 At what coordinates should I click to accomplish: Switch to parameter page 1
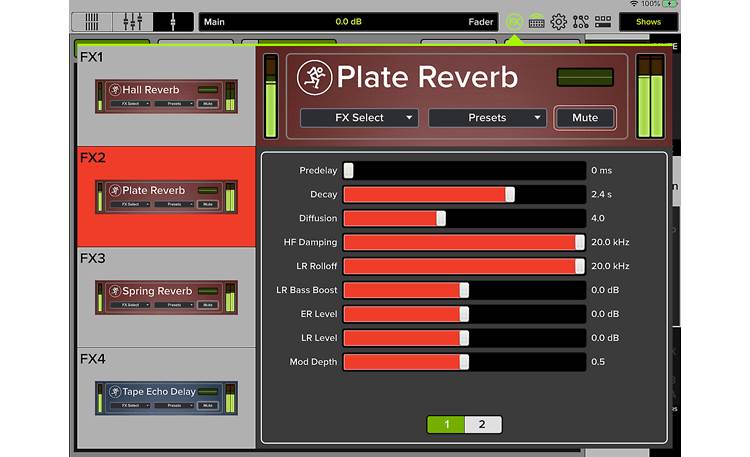[446, 424]
